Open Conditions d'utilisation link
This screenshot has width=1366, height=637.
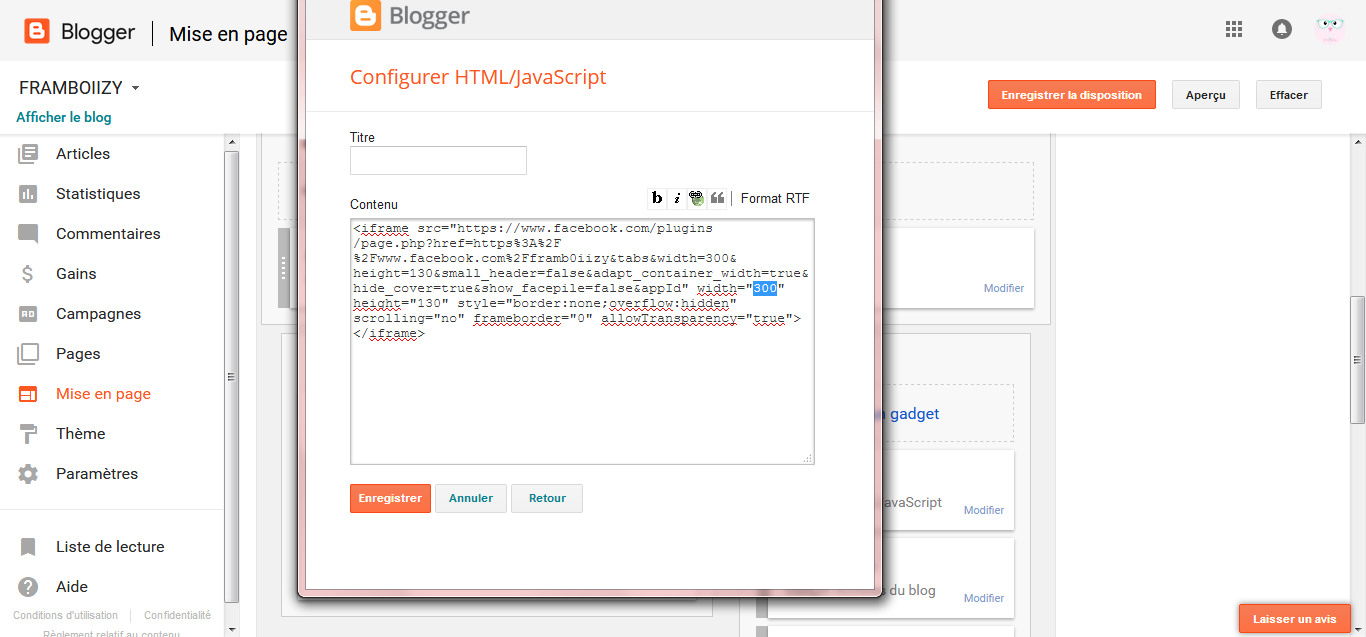[x=65, y=616]
